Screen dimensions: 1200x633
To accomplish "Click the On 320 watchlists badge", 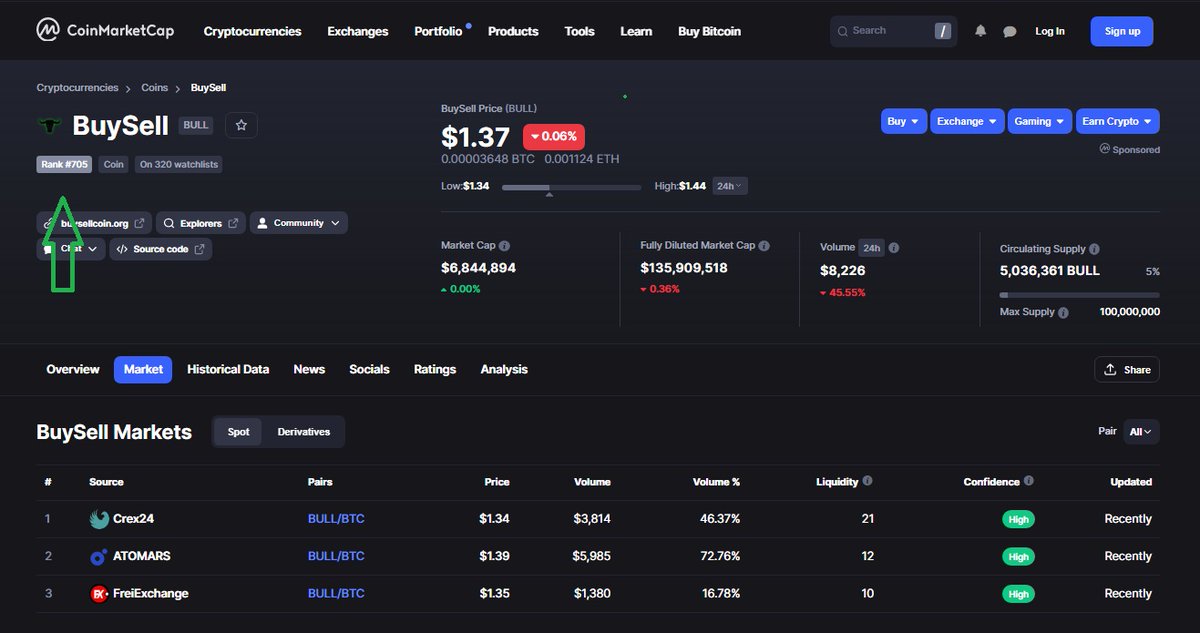I will [179, 164].
